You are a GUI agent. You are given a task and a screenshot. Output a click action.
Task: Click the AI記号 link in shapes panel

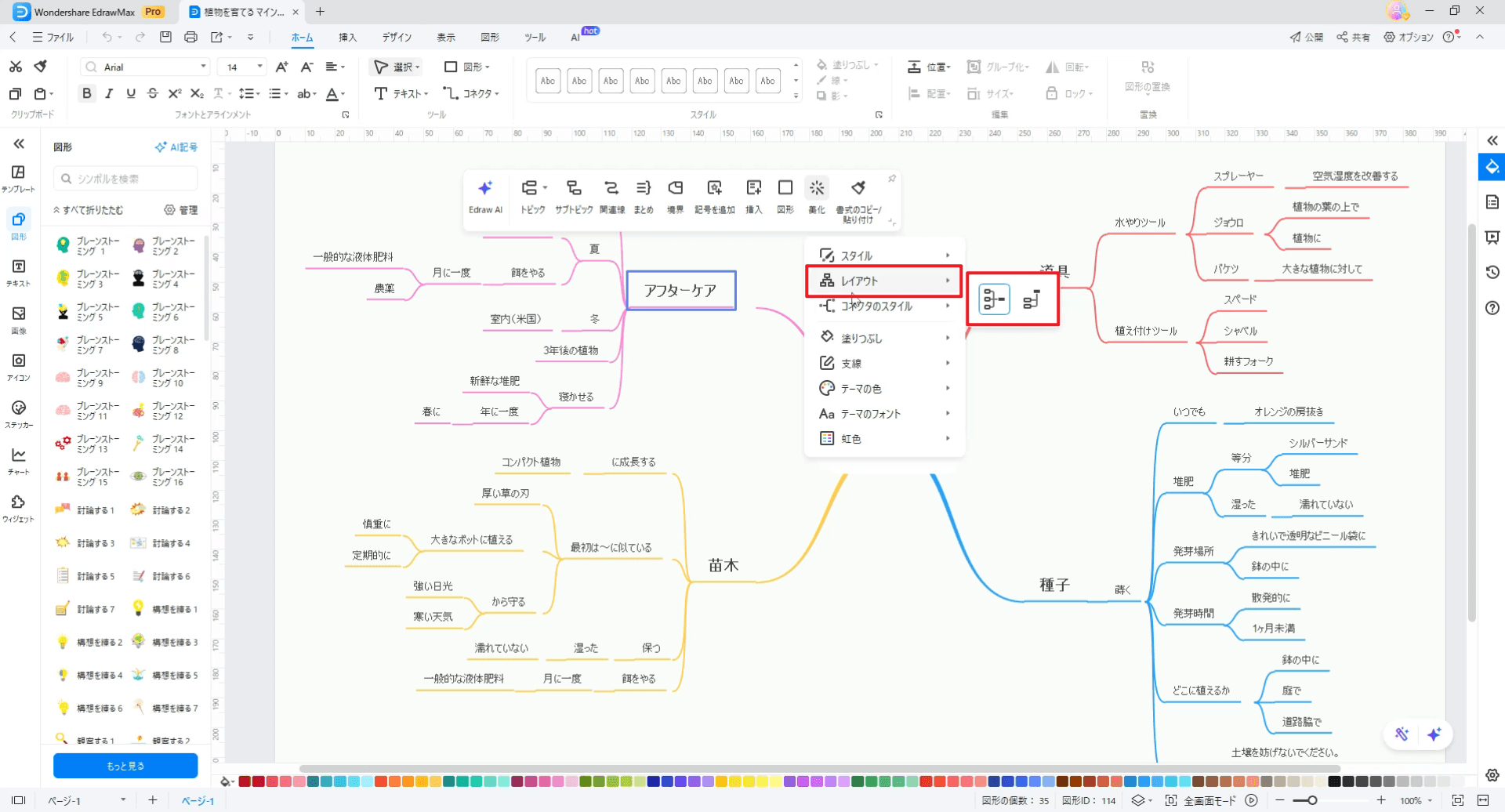pyautogui.click(x=176, y=147)
